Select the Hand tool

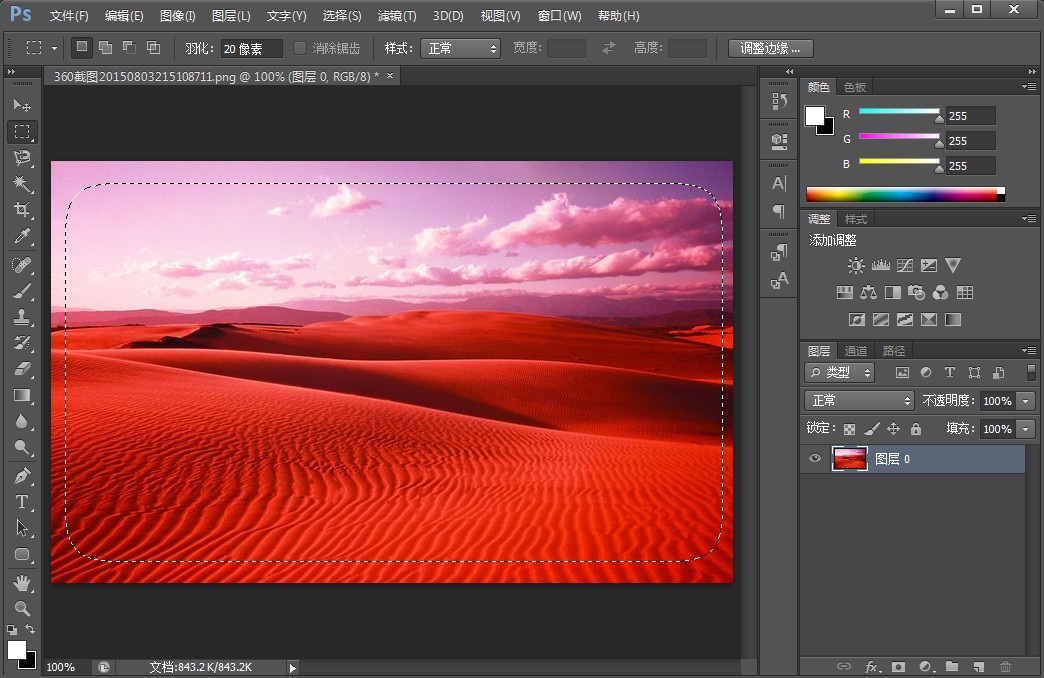22,583
